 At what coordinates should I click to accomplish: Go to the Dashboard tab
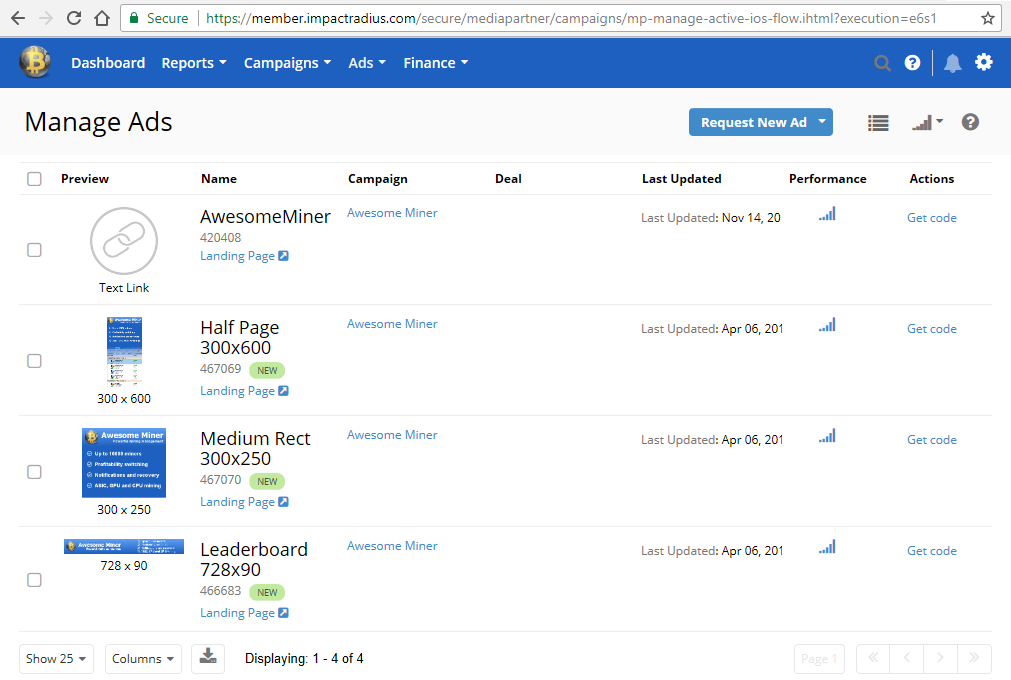(x=108, y=63)
